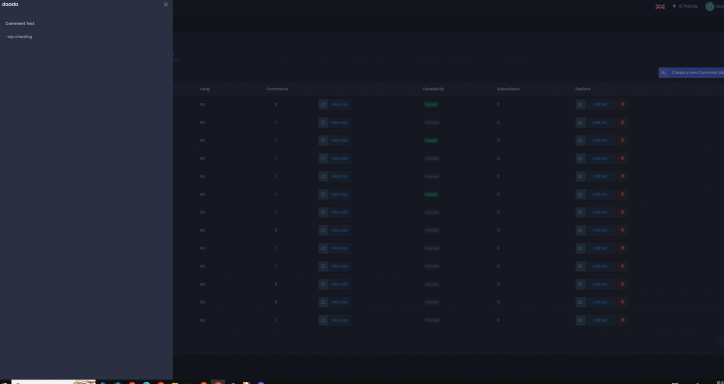Click the trash icon in the last row
This screenshot has height=384, width=724.
(622, 320)
